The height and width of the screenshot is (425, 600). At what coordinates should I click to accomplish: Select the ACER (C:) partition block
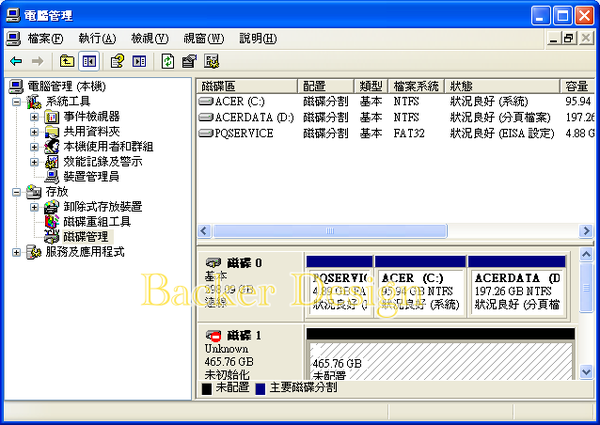click(x=420, y=286)
